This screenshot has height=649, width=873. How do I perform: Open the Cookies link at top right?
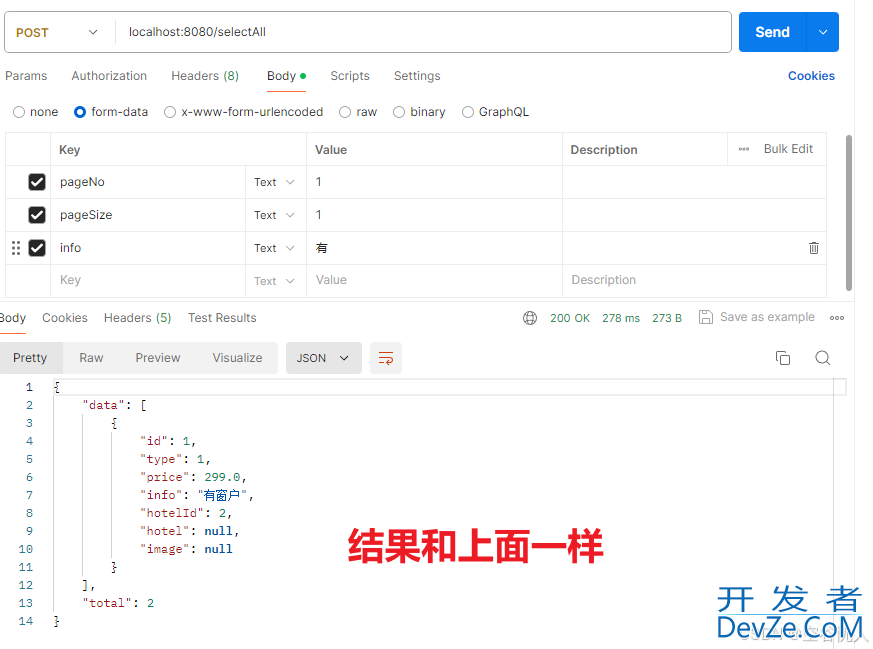811,76
